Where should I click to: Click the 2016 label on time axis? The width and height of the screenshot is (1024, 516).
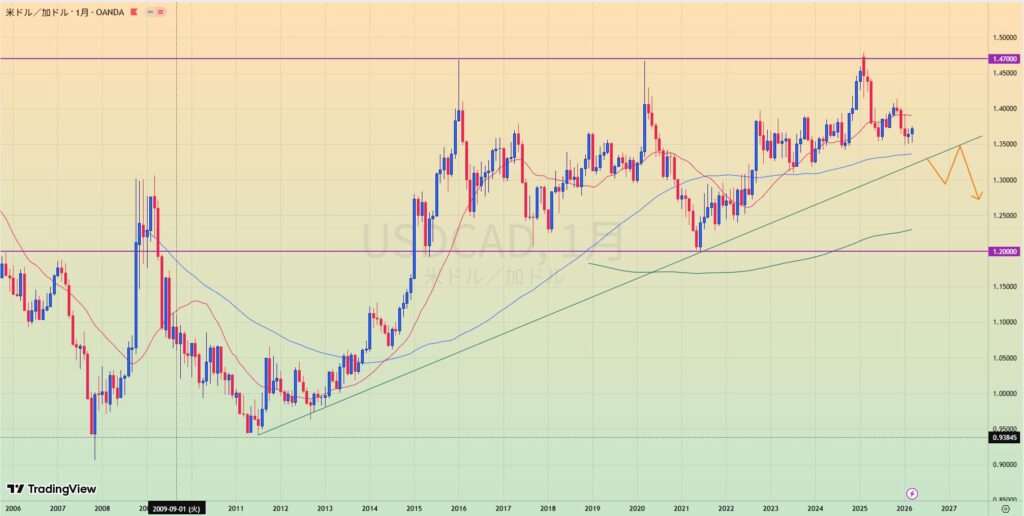(458, 508)
